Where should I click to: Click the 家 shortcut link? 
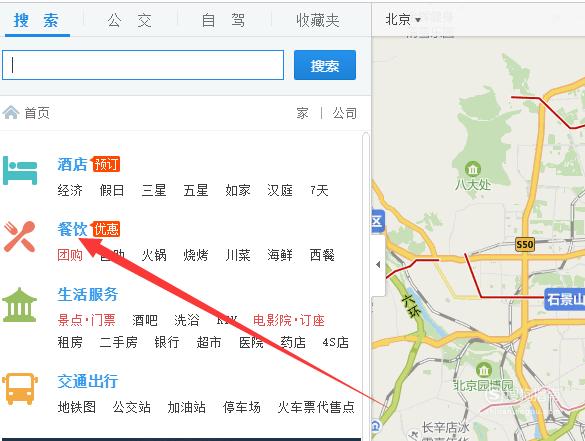(x=303, y=113)
